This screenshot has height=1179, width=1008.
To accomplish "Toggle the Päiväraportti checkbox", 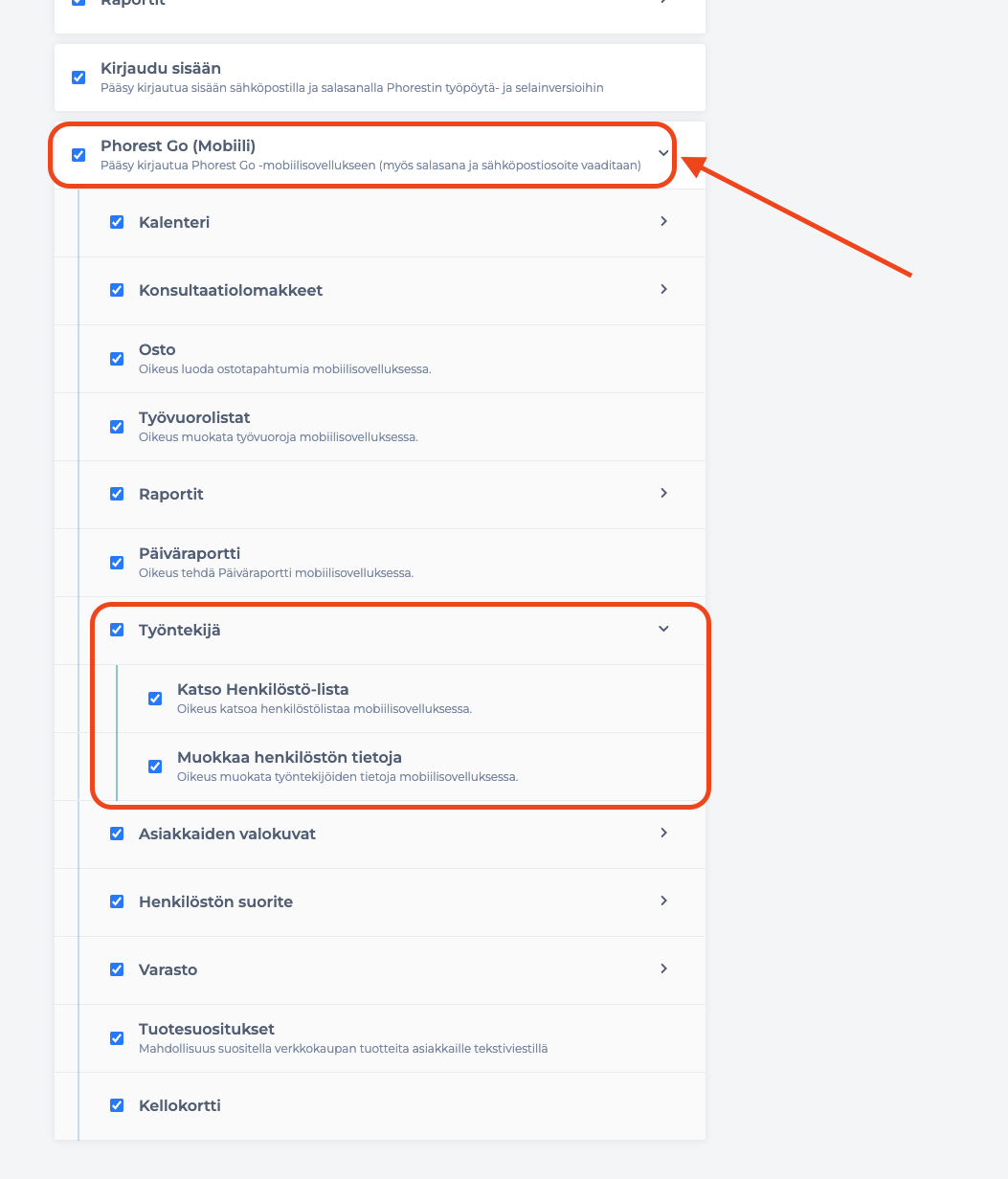I will click(x=117, y=563).
